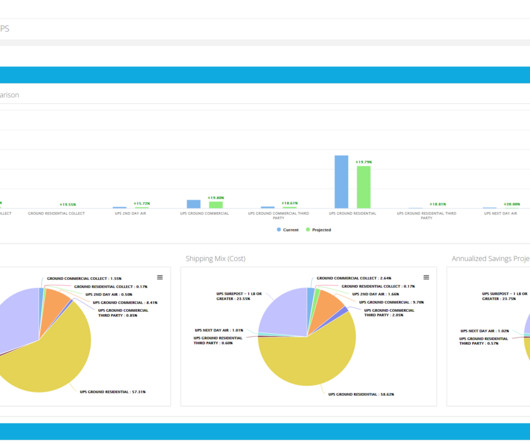
Task: Click UPS NEXT DAY AIR label in Annualized Savings chart
Action: click(485, 331)
